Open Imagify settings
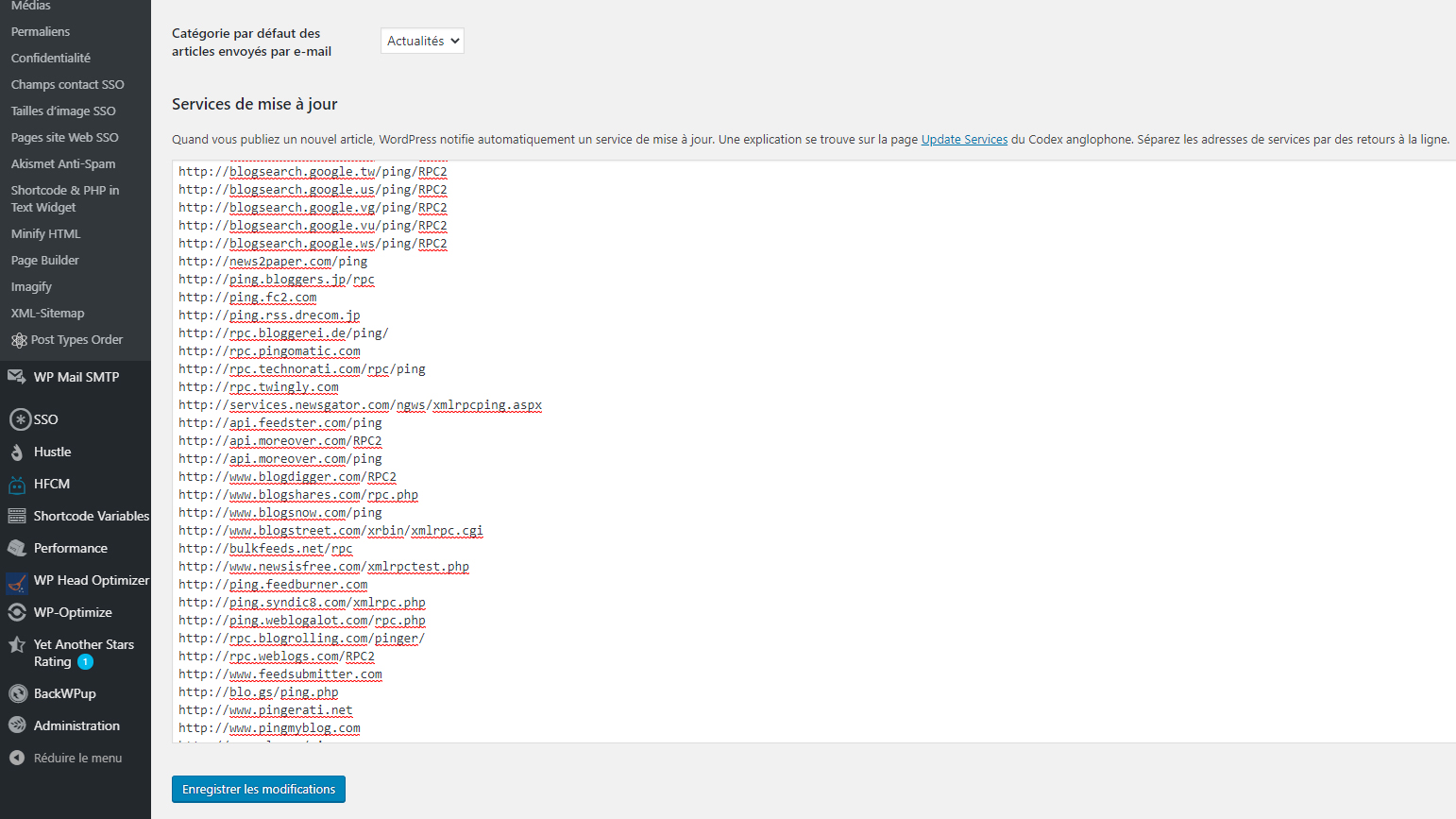 point(31,286)
